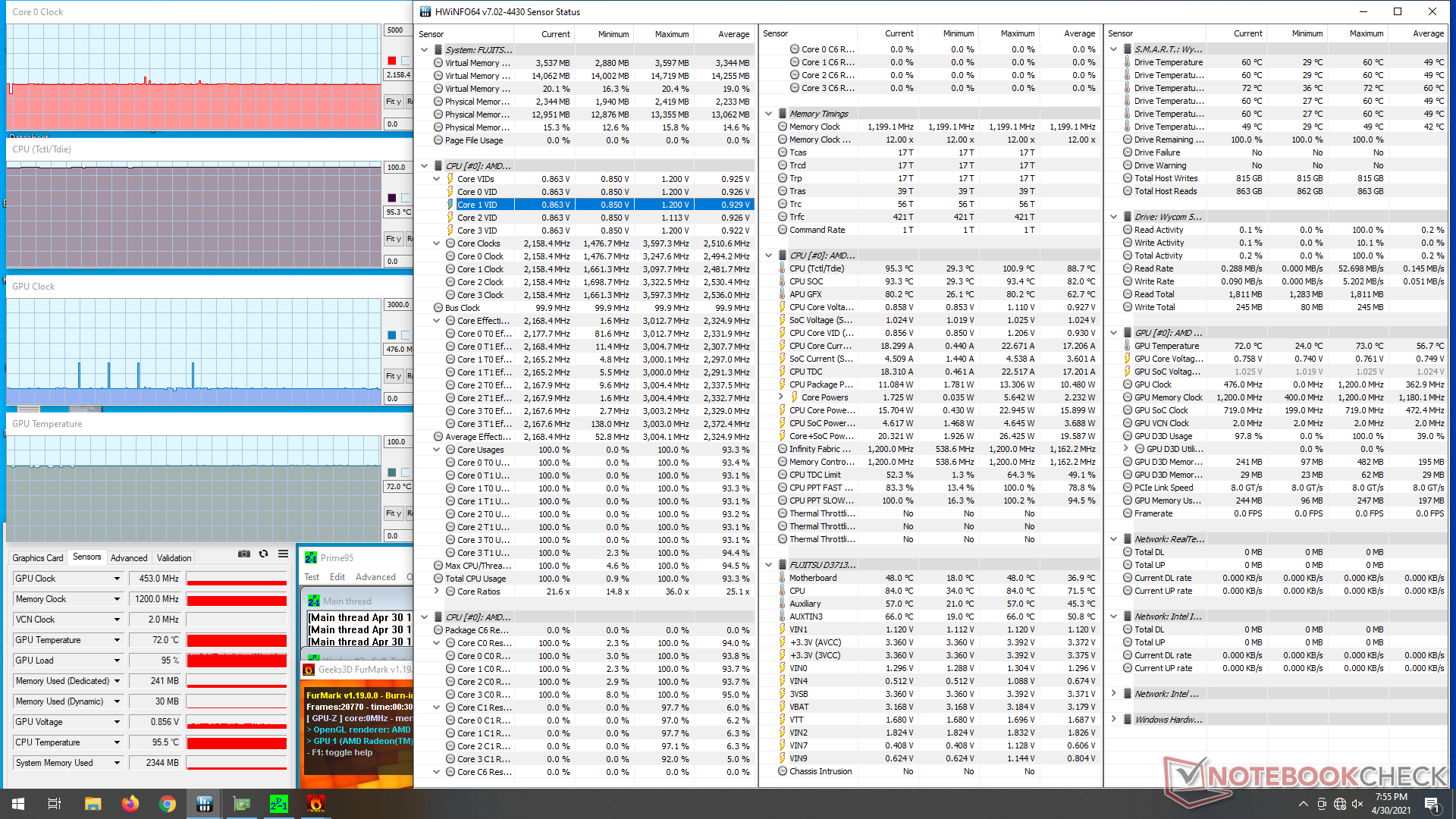
Task: Expand the Core Powers node
Action: 781,397
